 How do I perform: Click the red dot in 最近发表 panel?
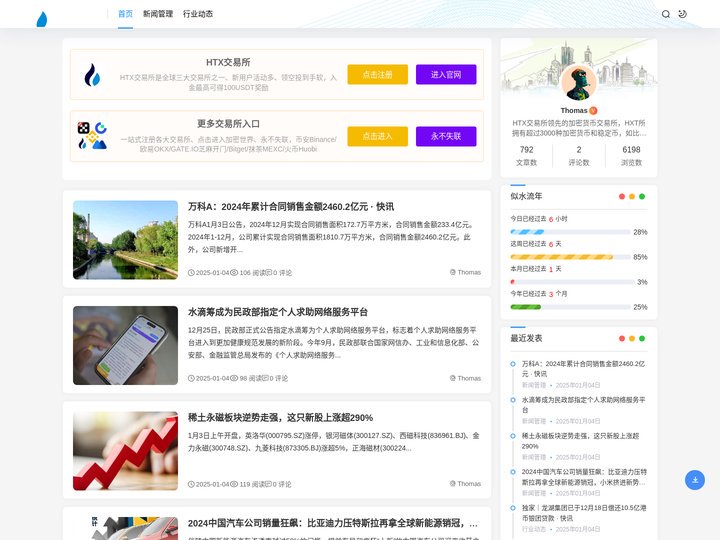622,338
